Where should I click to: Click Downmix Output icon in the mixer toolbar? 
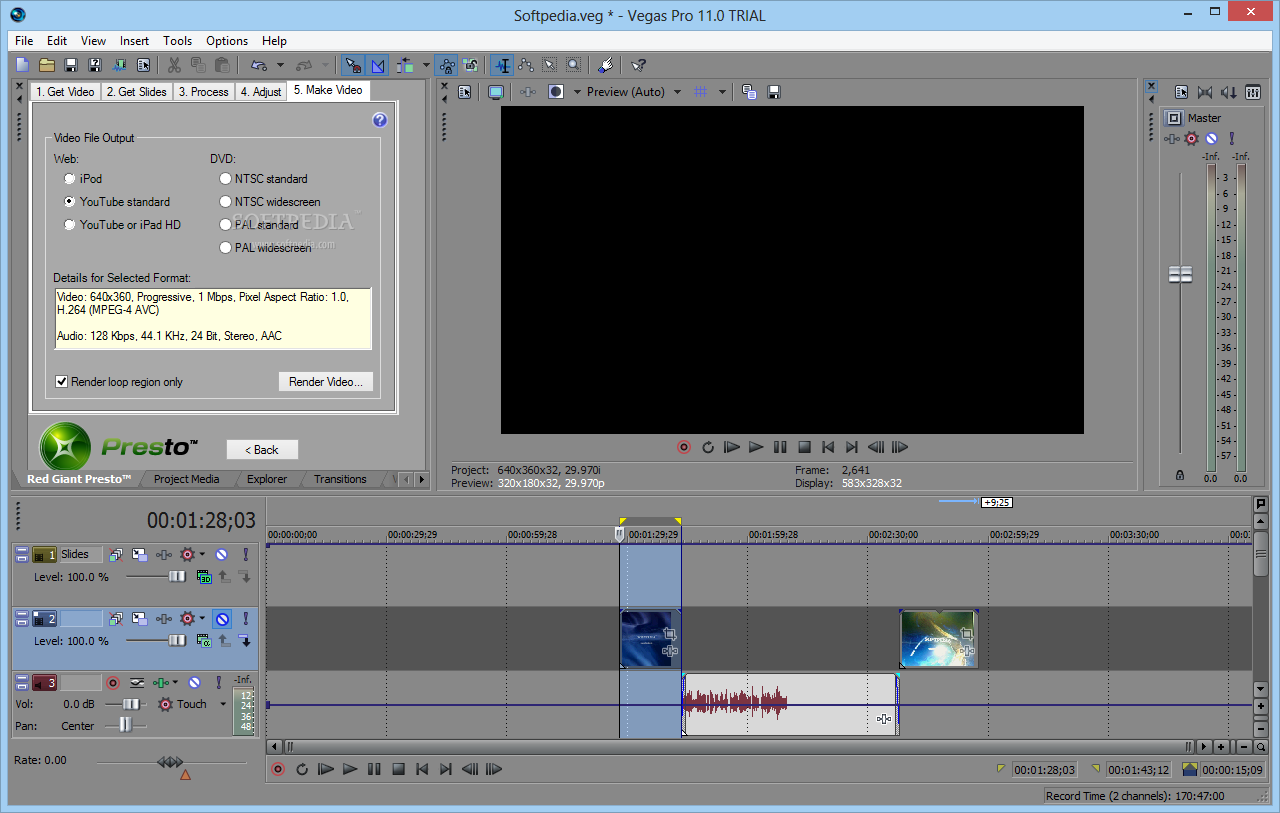pos(1204,92)
